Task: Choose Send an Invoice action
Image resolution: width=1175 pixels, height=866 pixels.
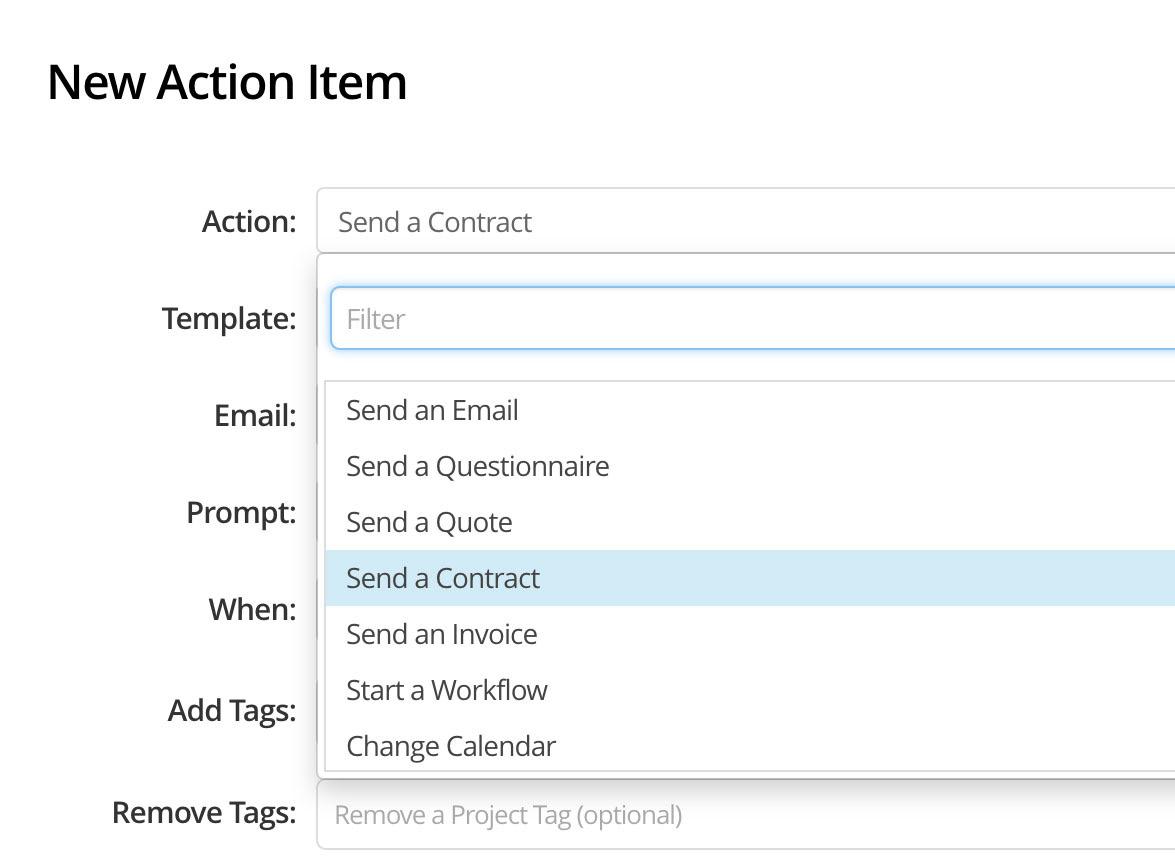Action: 441,634
